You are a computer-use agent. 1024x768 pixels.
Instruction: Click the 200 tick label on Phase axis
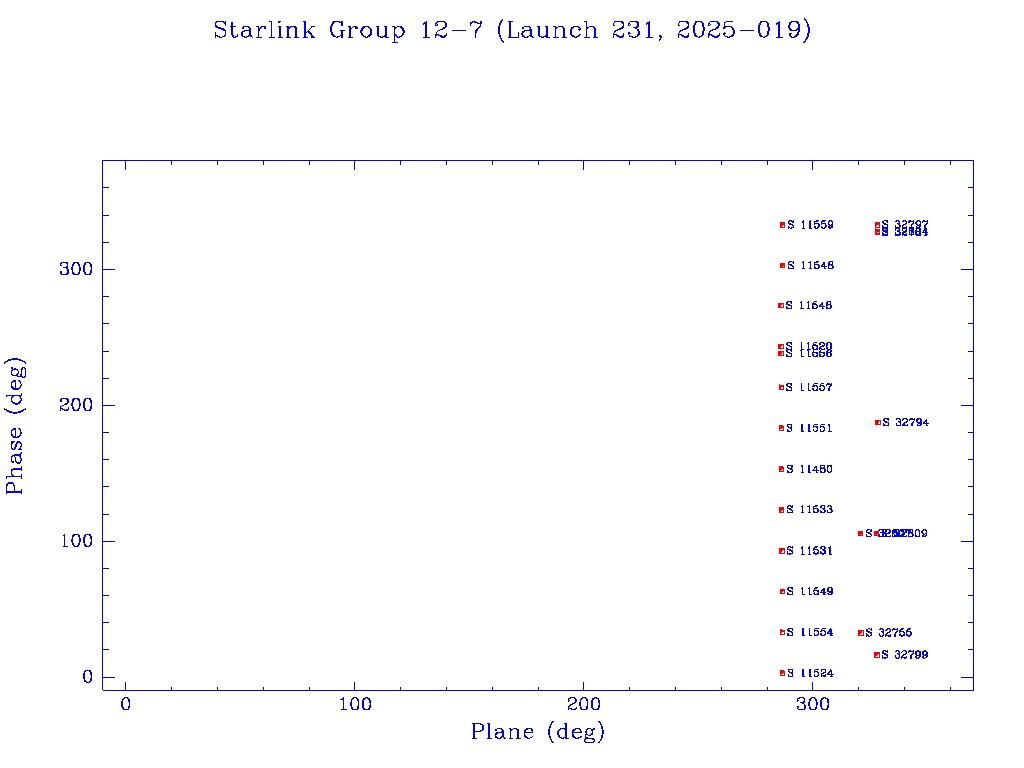pos(76,405)
